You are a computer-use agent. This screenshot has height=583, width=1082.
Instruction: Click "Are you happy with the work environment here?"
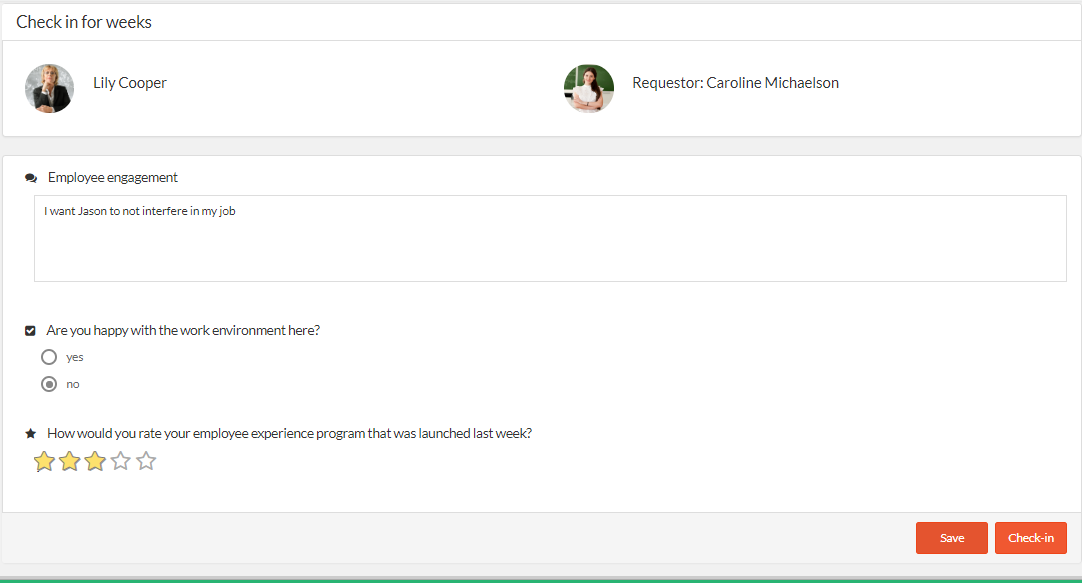183,330
